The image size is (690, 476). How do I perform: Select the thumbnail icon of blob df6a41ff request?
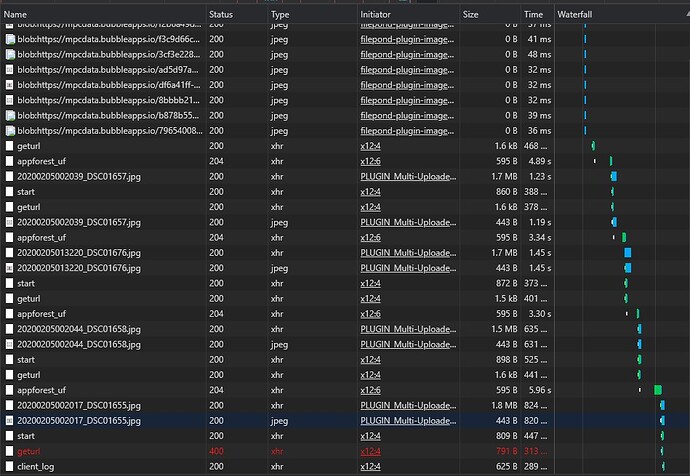click(x=9, y=85)
